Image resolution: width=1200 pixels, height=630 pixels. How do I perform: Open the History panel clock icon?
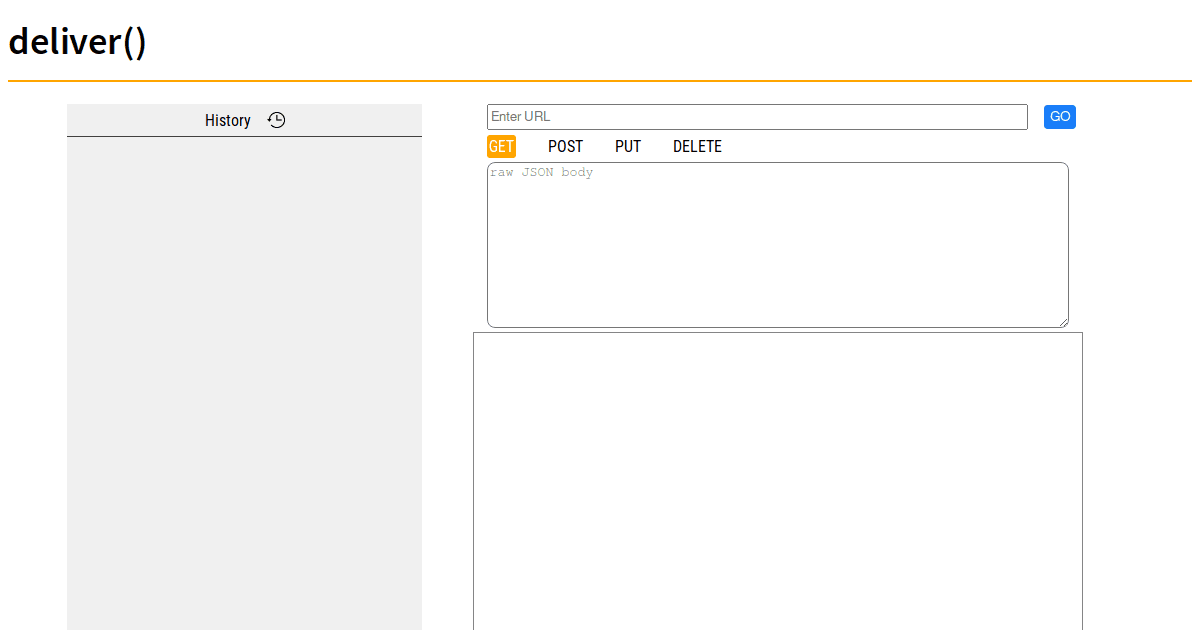click(276, 119)
